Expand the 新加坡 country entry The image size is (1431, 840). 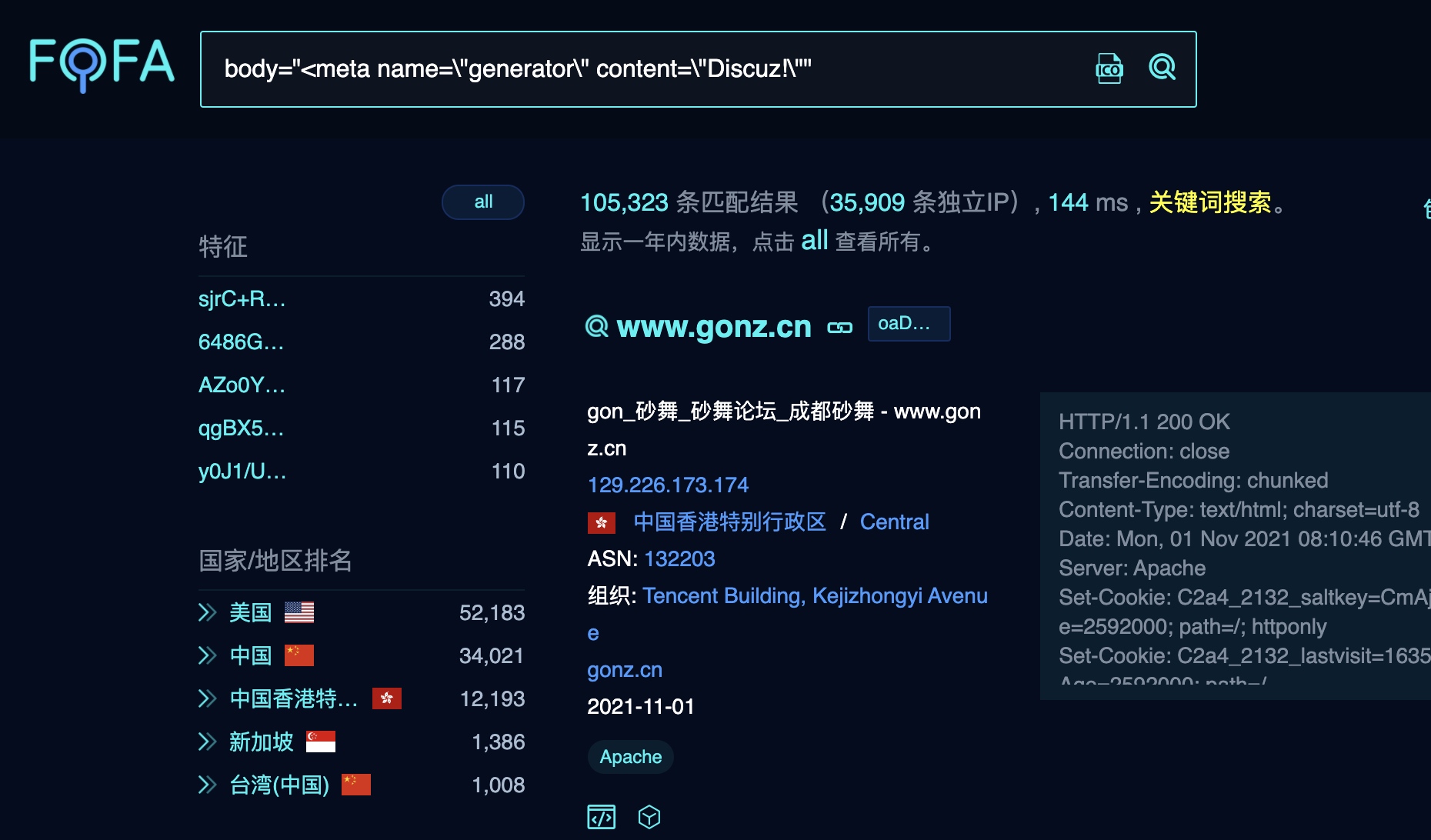coord(207,742)
